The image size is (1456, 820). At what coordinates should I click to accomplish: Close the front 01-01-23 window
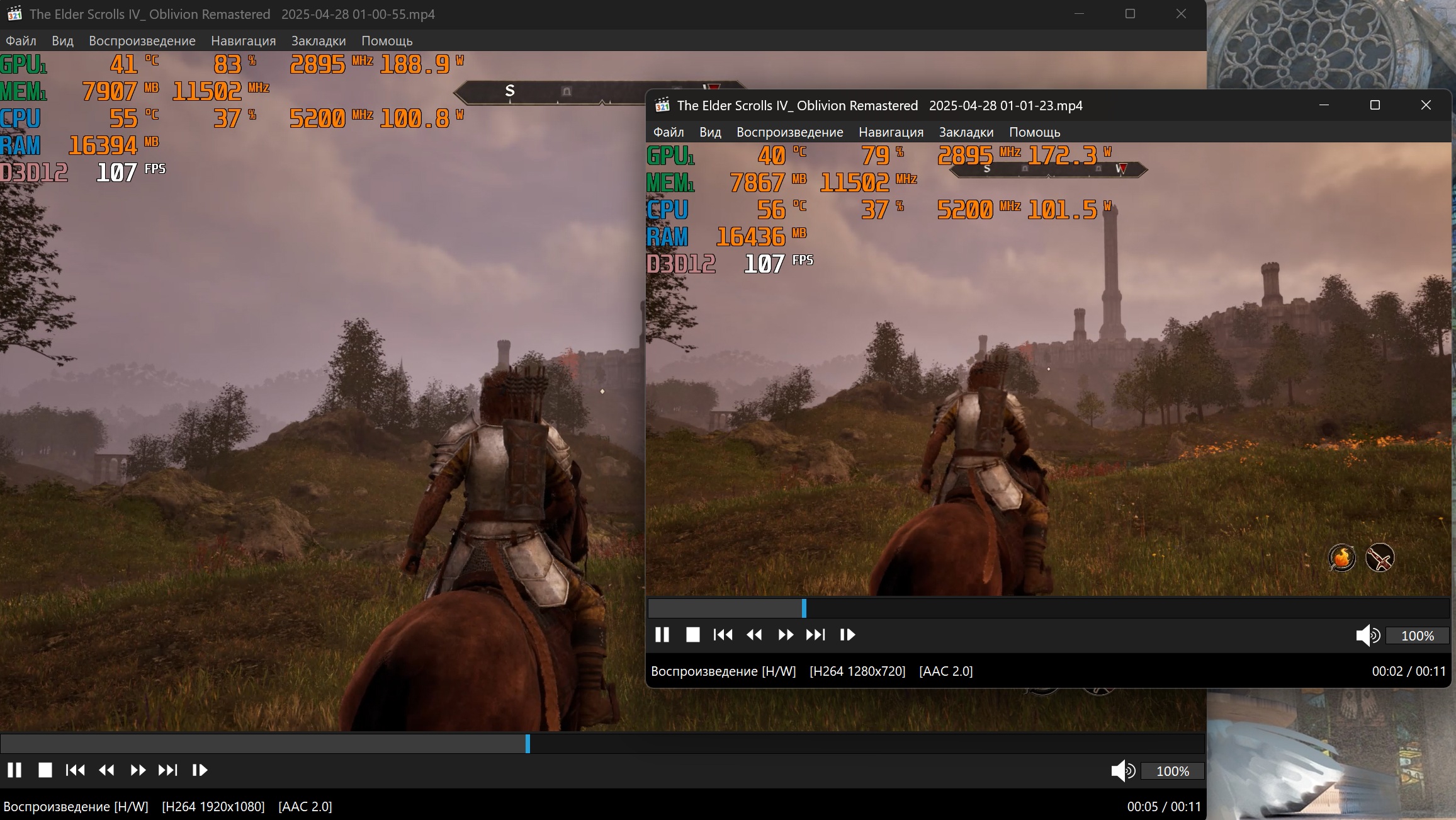[1426, 105]
